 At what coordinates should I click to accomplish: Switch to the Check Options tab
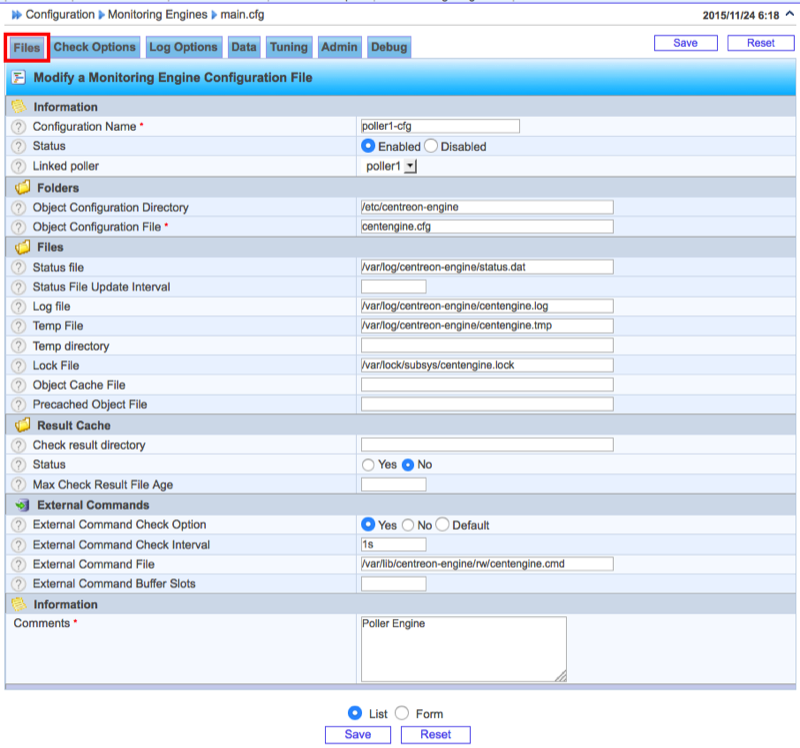click(95, 47)
